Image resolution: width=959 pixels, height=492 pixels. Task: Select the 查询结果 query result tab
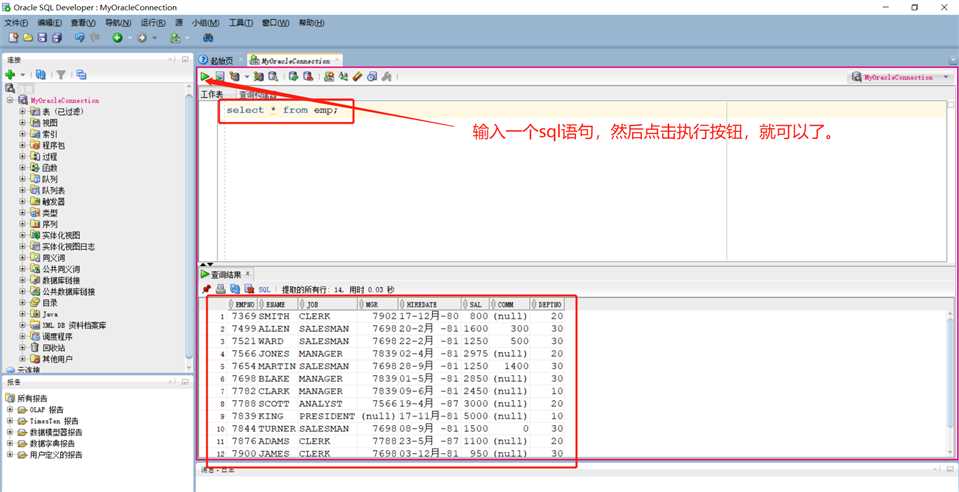[x=226, y=274]
